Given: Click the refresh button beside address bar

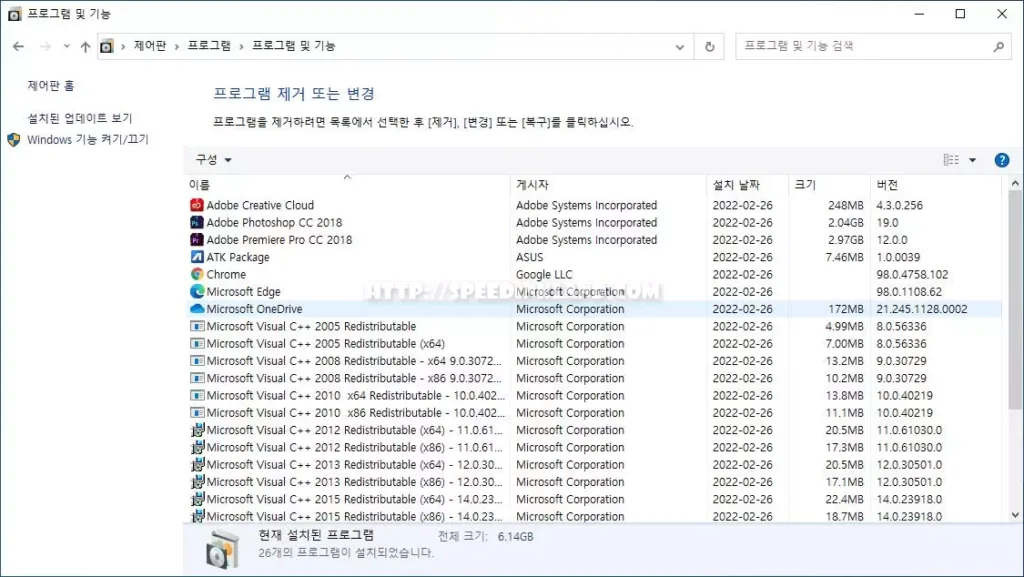Looking at the screenshot, I should (x=709, y=46).
